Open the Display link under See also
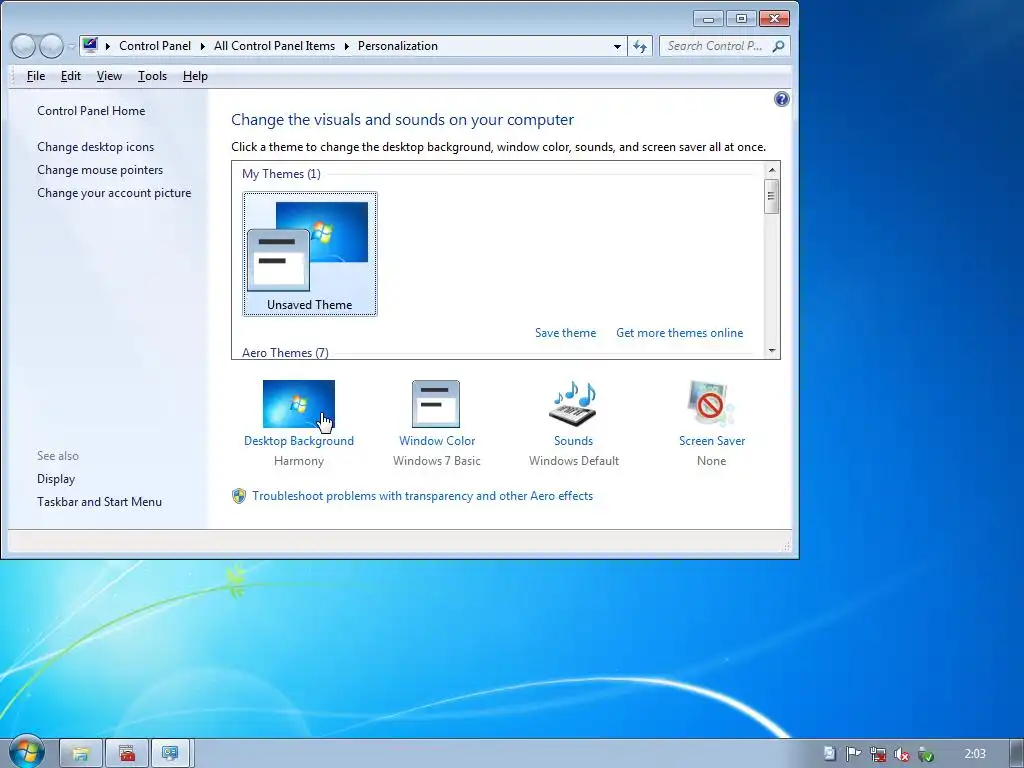The image size is (1024, 768). (x=56, y=479)
